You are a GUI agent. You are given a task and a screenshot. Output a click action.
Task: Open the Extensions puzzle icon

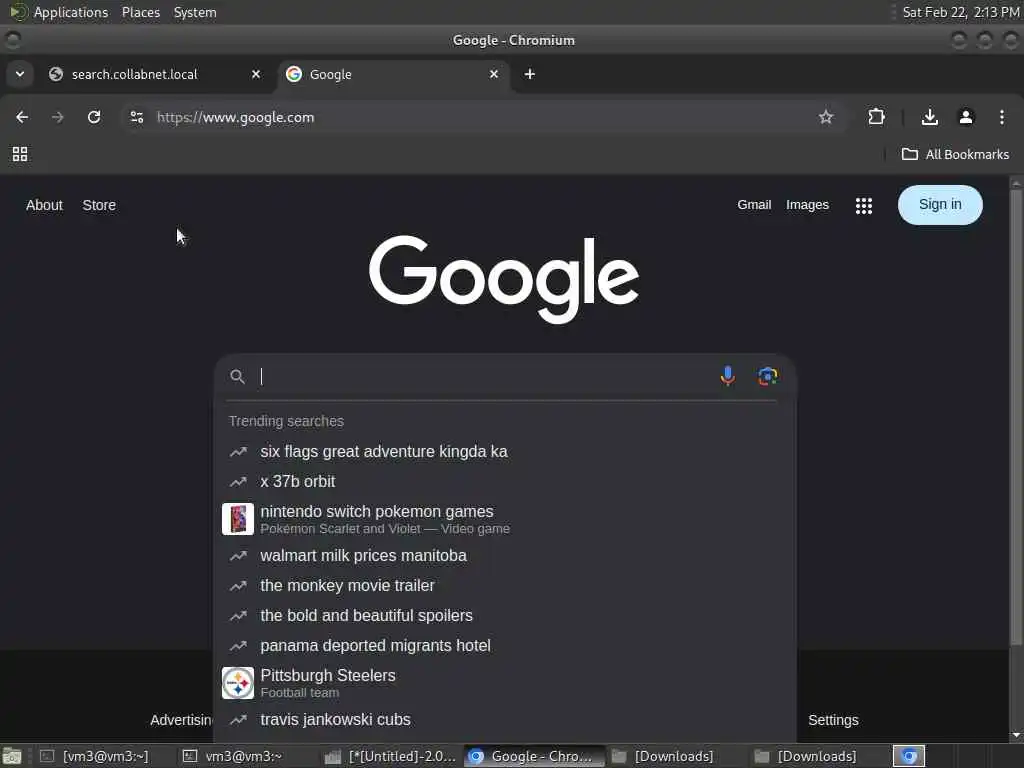876,117
